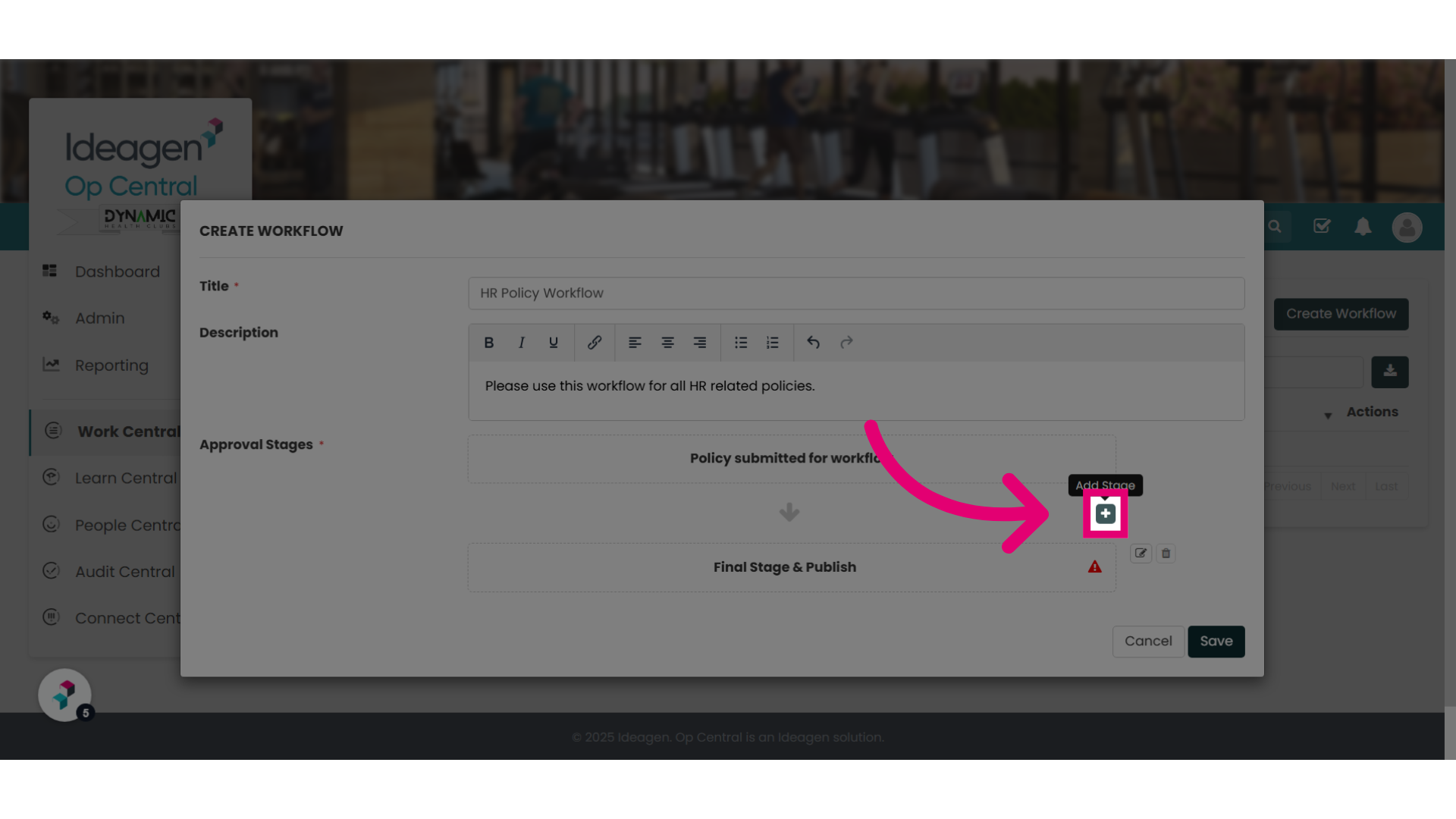Viewport: 1456px width, 819px height.
Task: Toggle bold formatting in description editor
Action: tap(489, 343)
